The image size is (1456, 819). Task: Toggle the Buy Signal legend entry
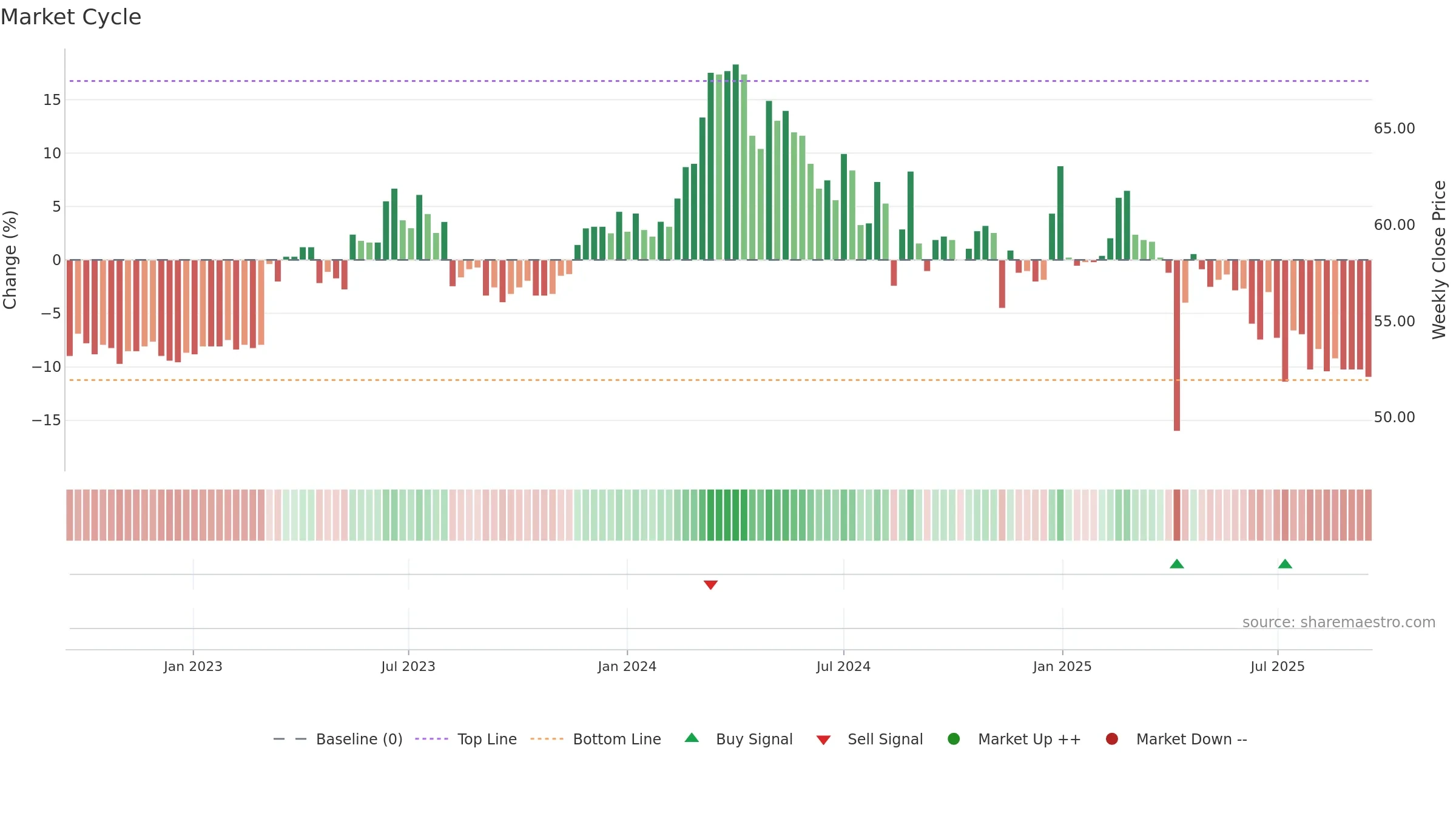coord(738,739)
